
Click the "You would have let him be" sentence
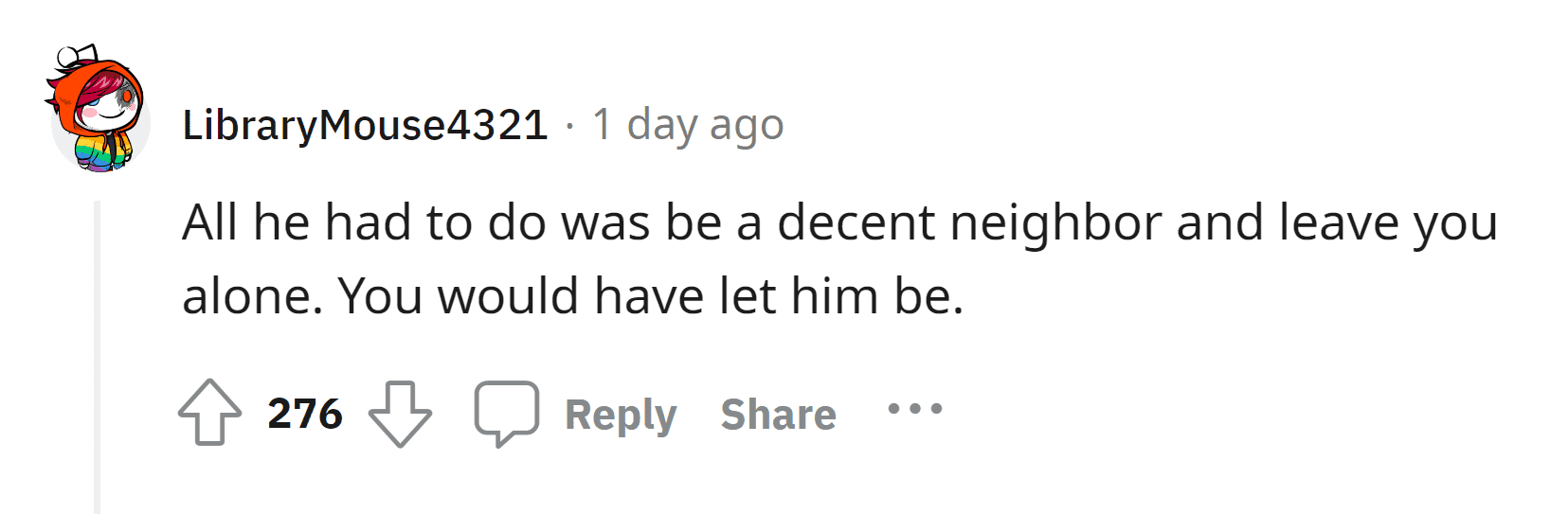651,296
